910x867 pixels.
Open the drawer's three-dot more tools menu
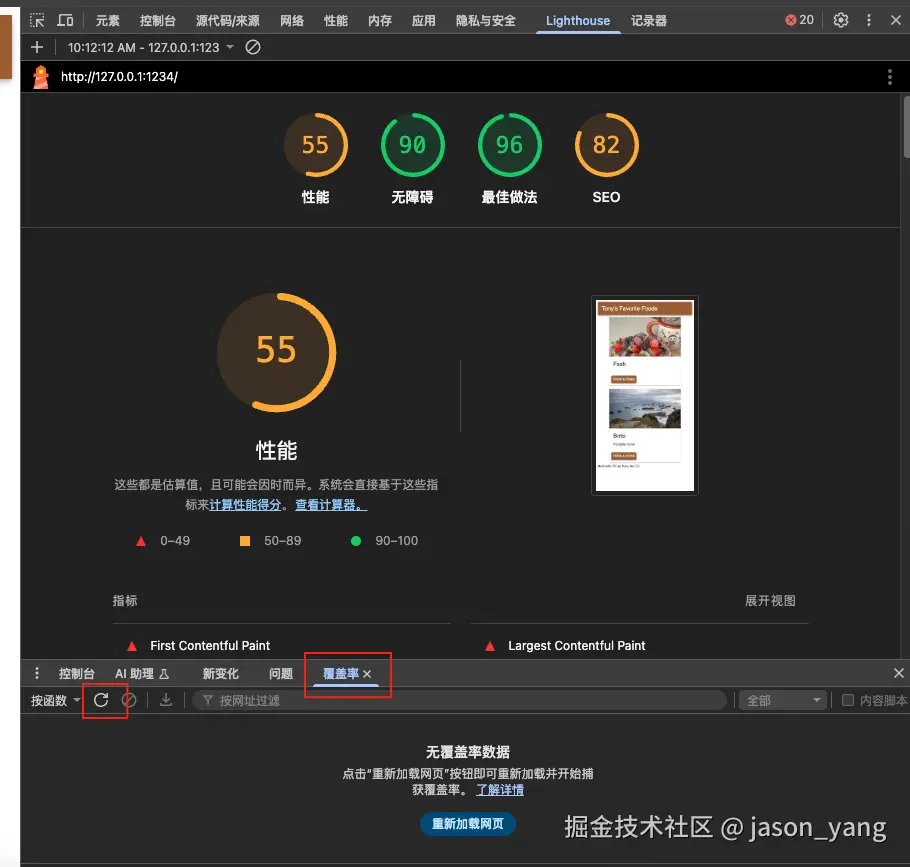tap(37, 673)
